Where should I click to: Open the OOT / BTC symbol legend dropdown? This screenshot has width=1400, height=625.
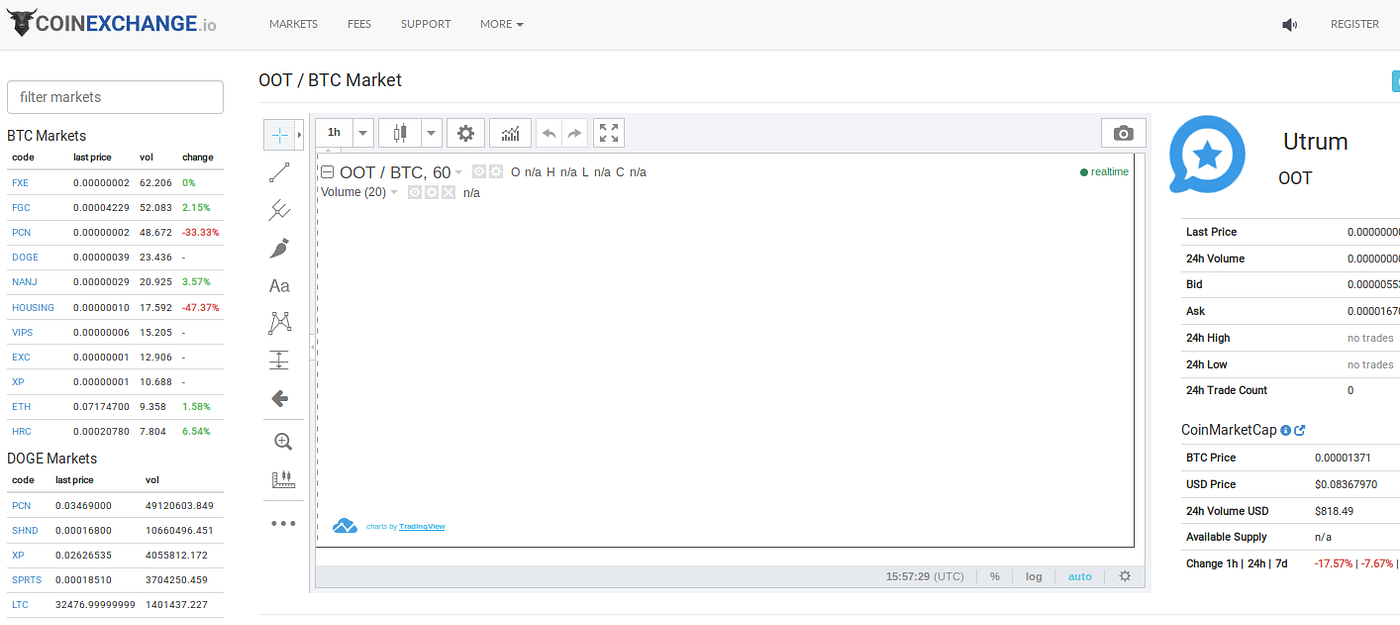pyautogui.click(x=459, y=172)
